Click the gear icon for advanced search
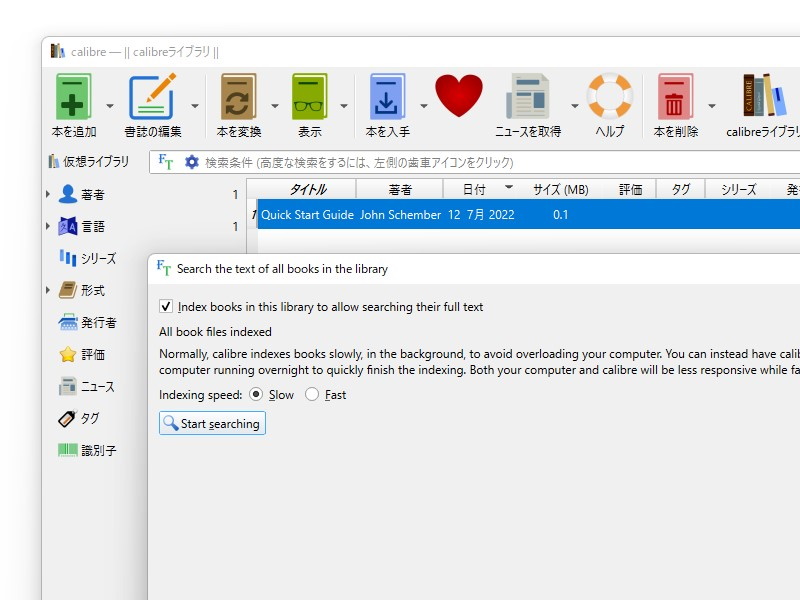Image resolution: width=800 pixels, height=600 pixels. 191,162
